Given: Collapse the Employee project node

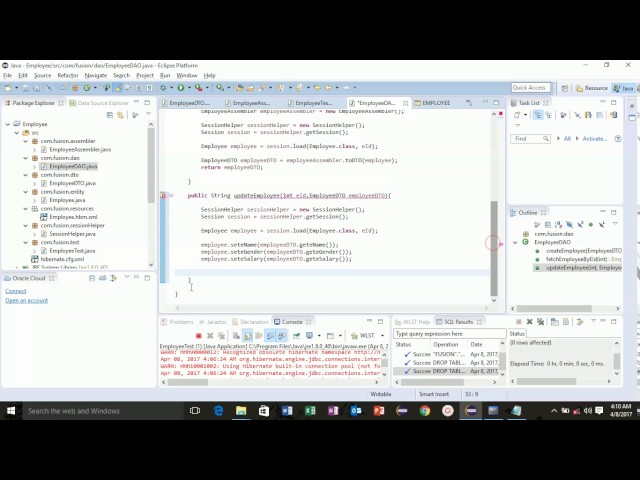Looking at the screenshot, I should tap(8, 124).
